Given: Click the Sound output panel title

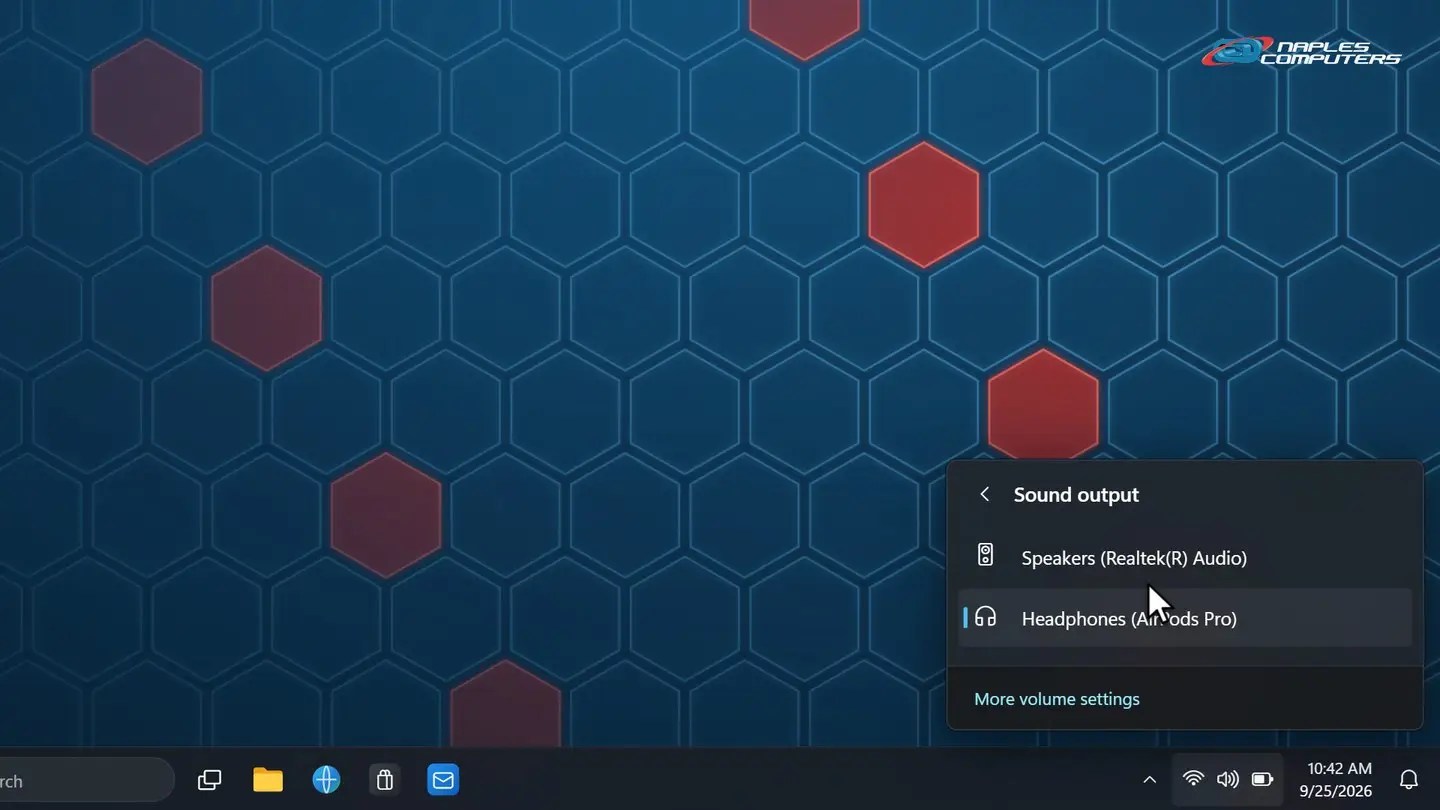Looking at the screenshot, I should click(1076, 494).
